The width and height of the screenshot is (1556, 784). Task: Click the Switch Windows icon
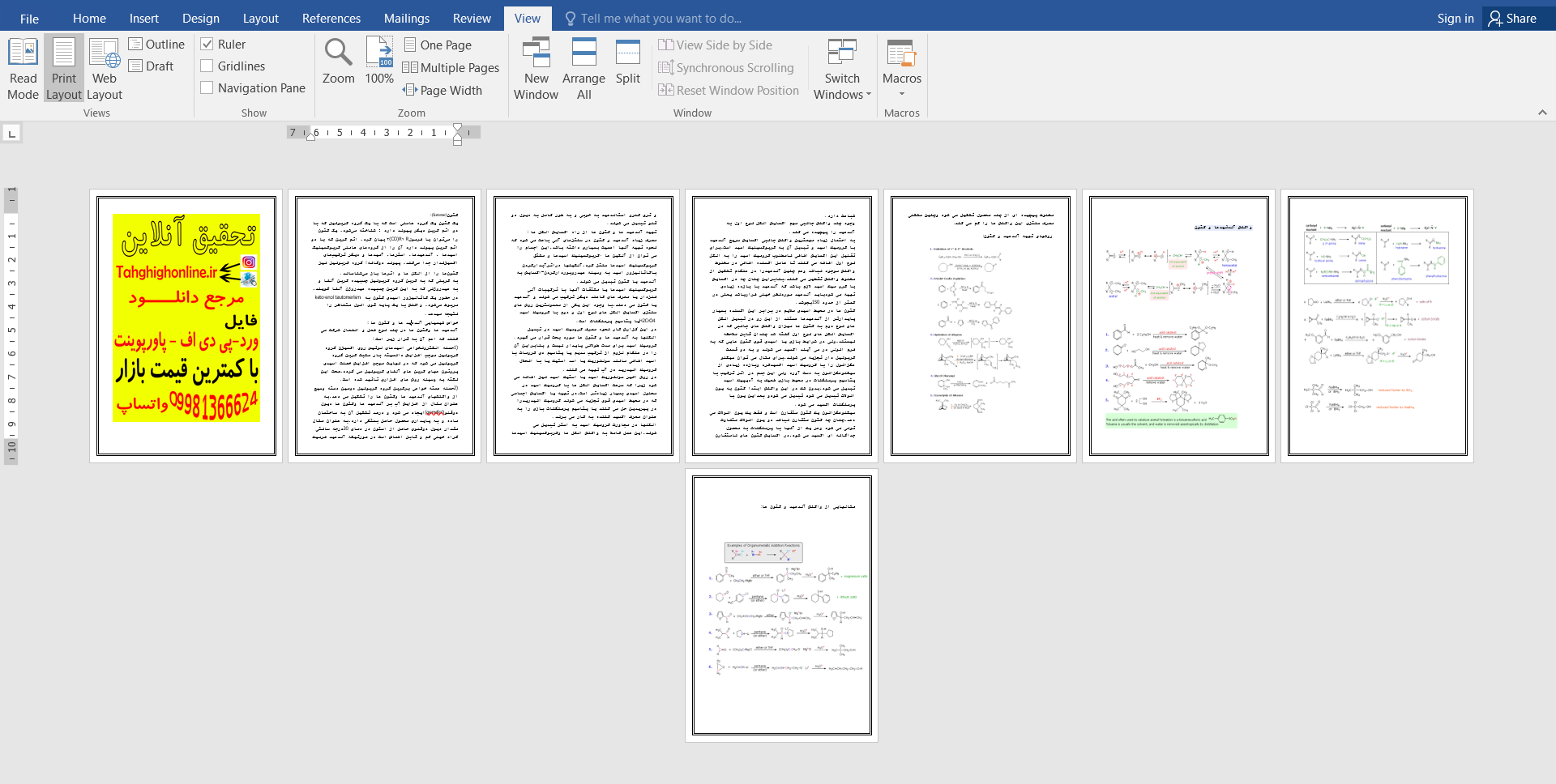(x=842, y=53)
